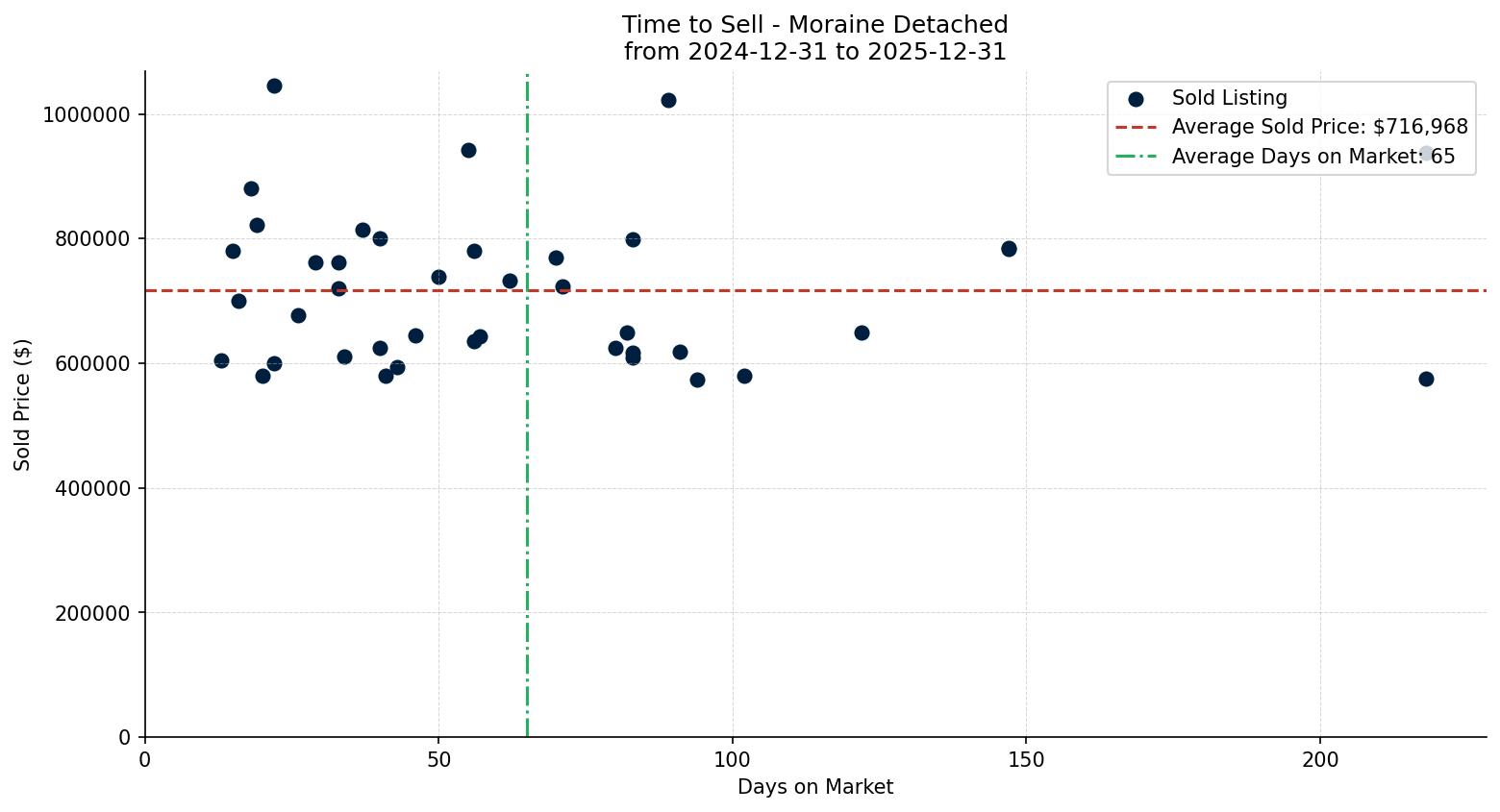Select the highest-priced data point above 1,000,000
The image size is (1500, 812).
275,86
